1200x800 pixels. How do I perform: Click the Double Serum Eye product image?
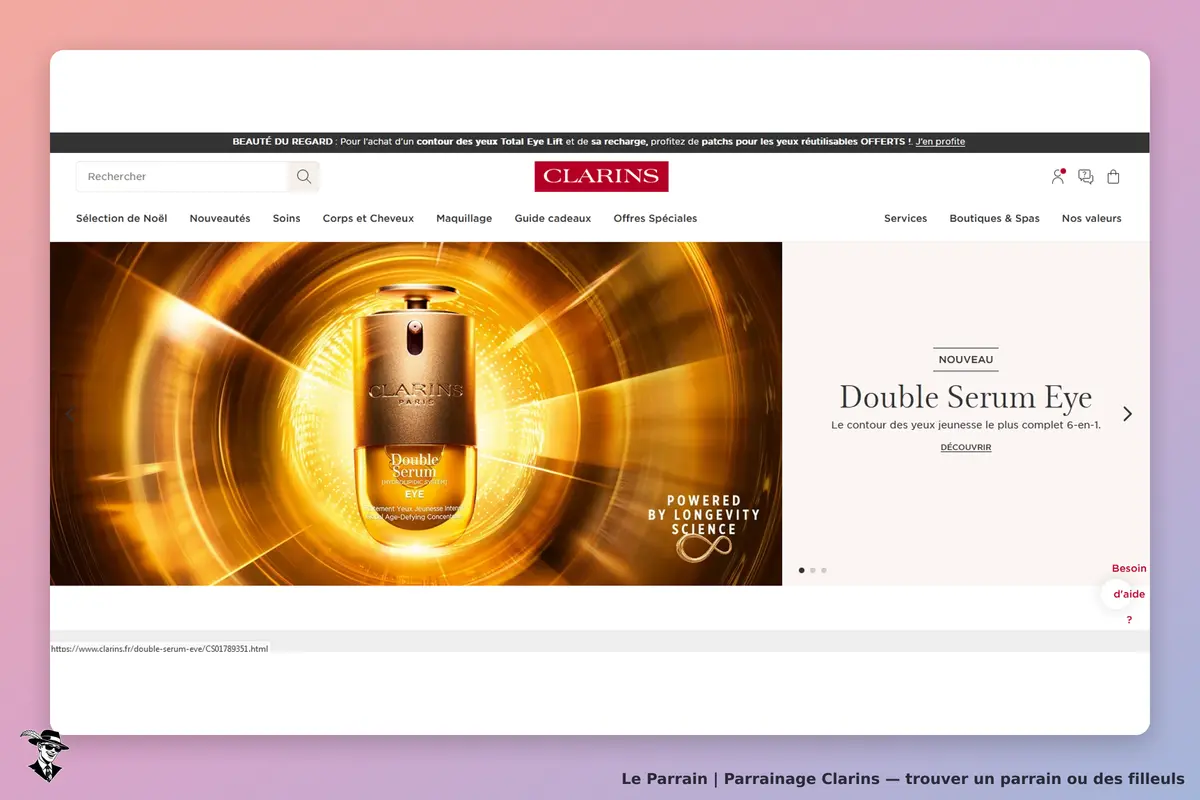click(416, 413)
